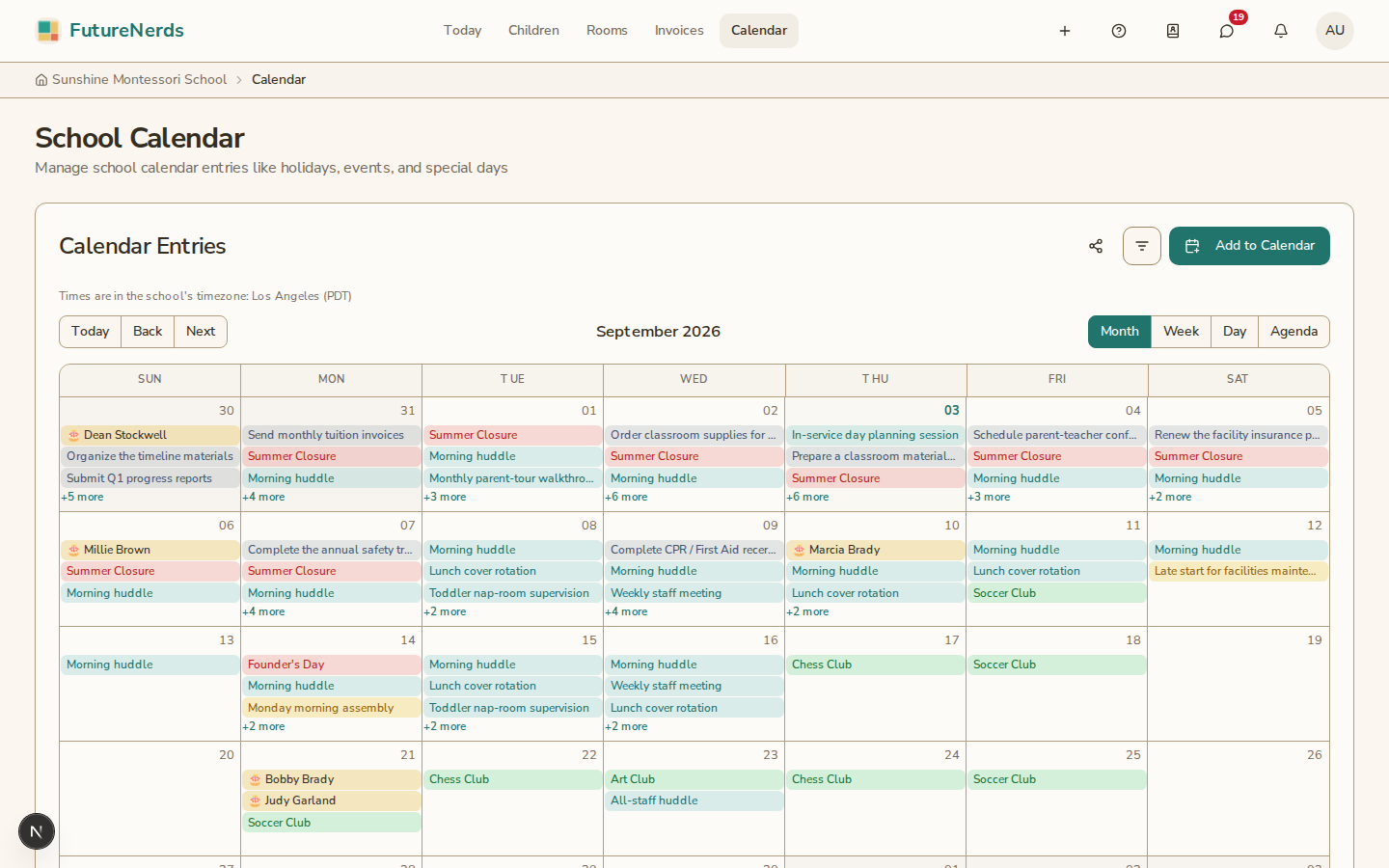This screenshot has height=868, width=1389.
Task: Expand +2 more on Saturday 05
Action: pos(1170,498)
